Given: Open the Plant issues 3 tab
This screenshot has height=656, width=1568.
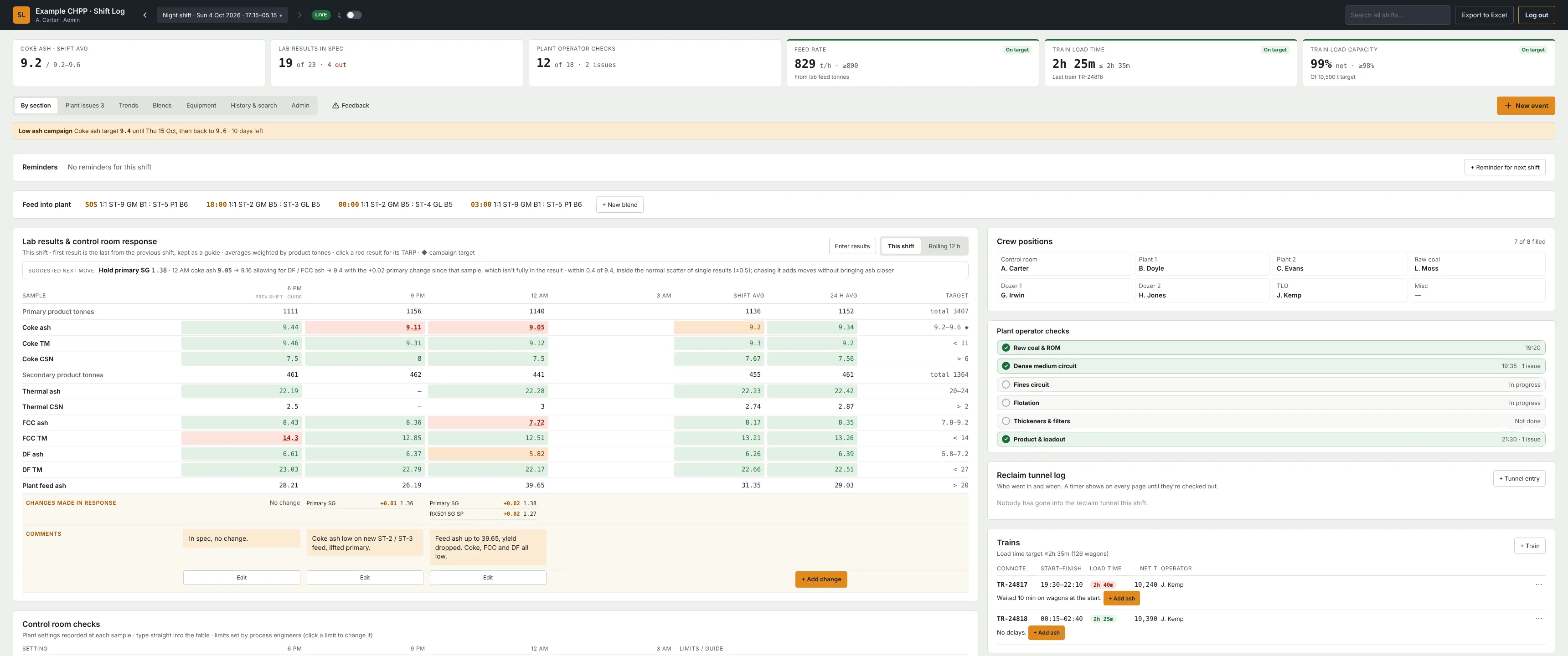Looking at the screenshot, I should [x=85, y=105].
